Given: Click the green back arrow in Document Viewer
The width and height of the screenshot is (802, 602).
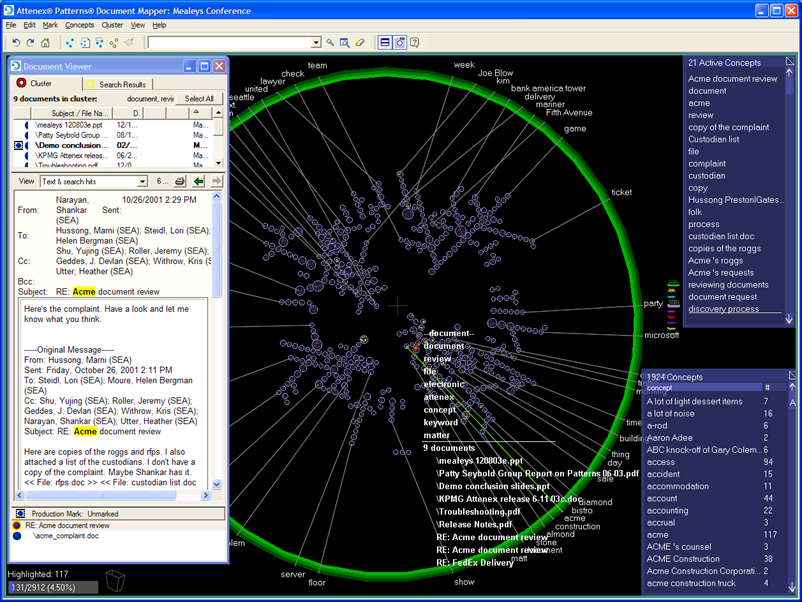Looking at the screenshot, I should (199, 182).
